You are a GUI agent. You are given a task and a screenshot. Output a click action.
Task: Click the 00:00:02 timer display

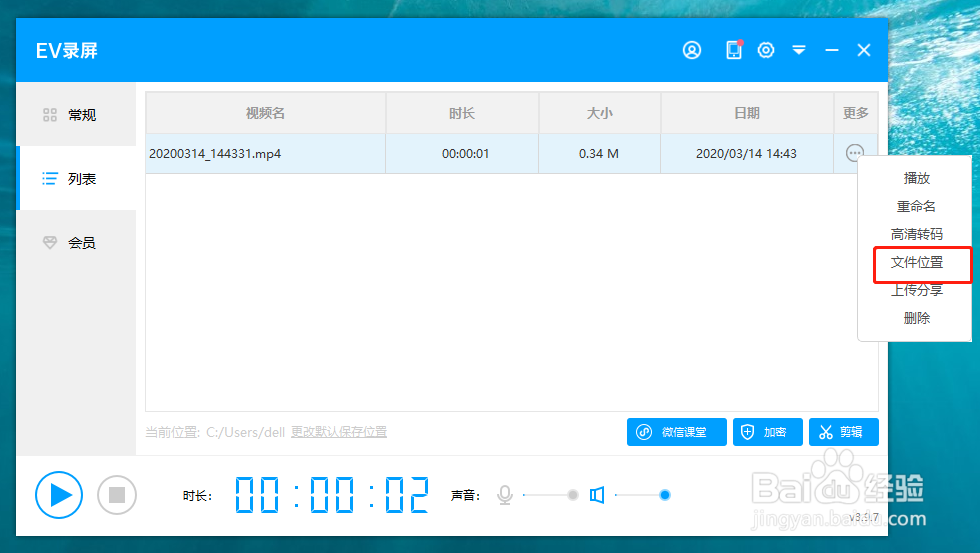[x=332, y=495]
